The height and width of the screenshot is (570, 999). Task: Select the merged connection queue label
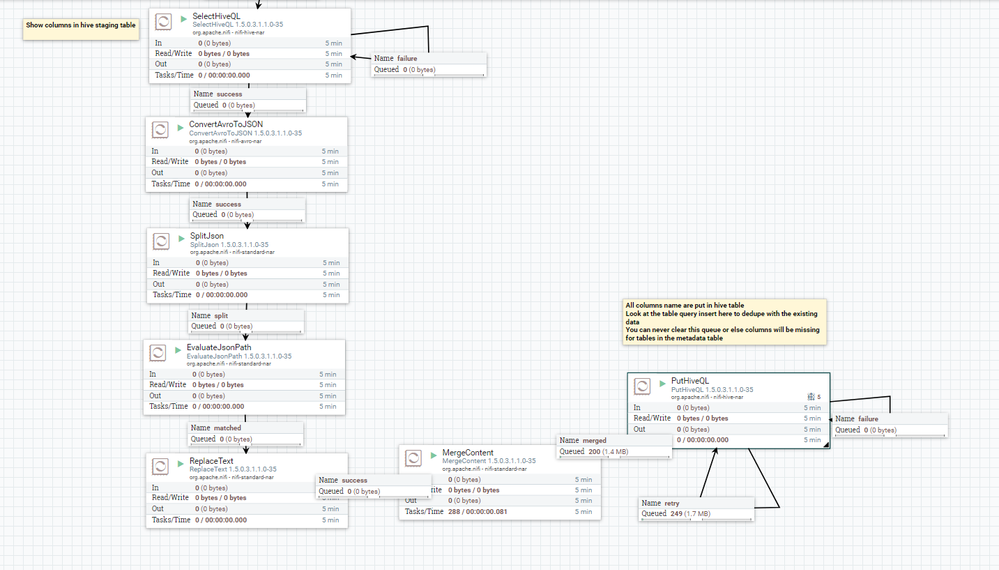pyautogui.click(x=614, y=446)
